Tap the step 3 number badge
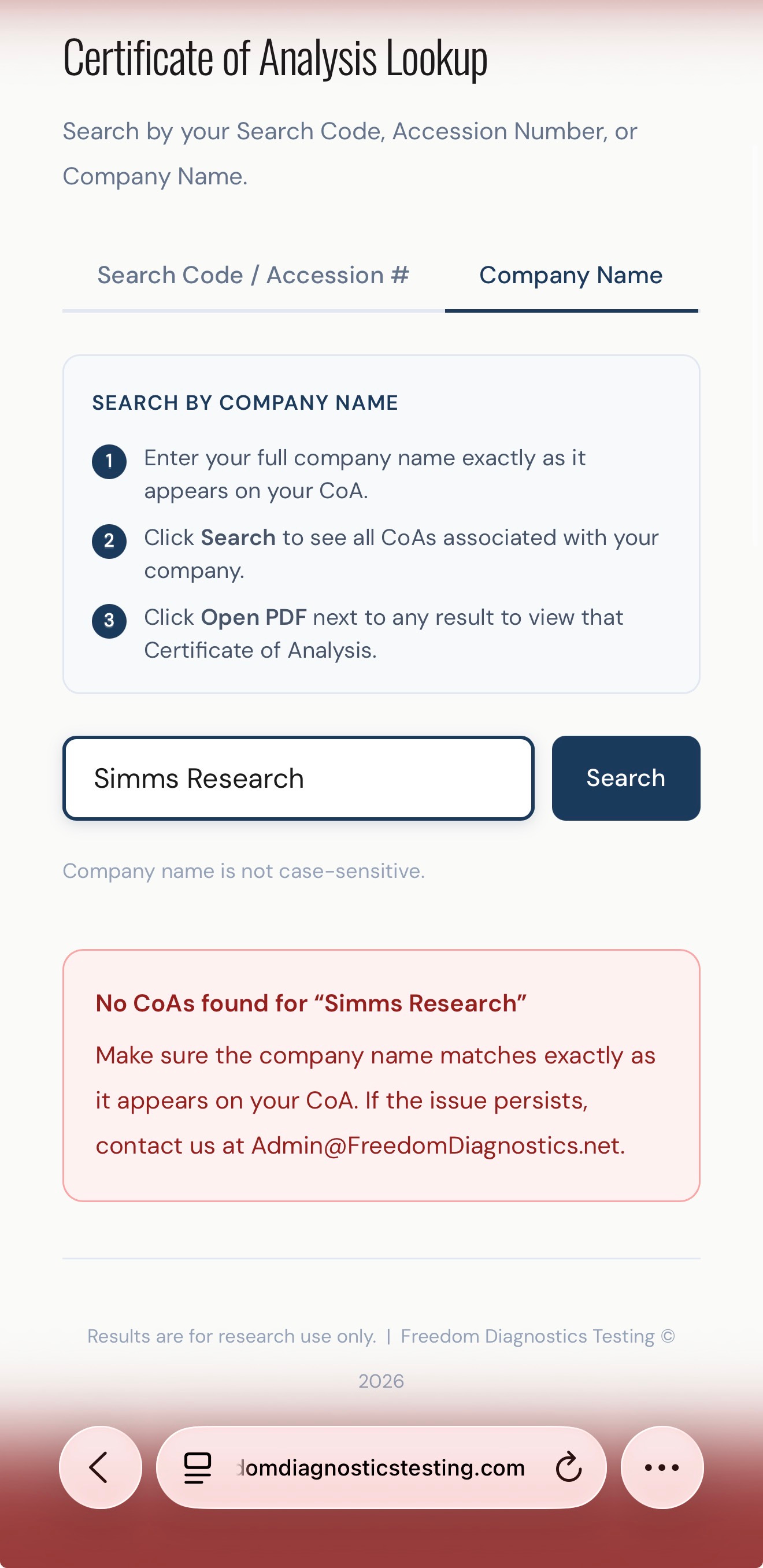 point(109,621)
